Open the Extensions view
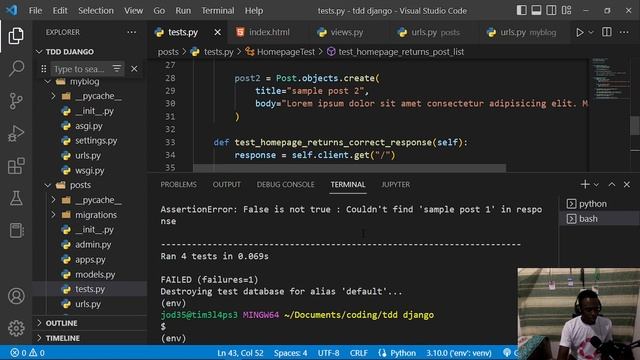 tap(16, 166)
